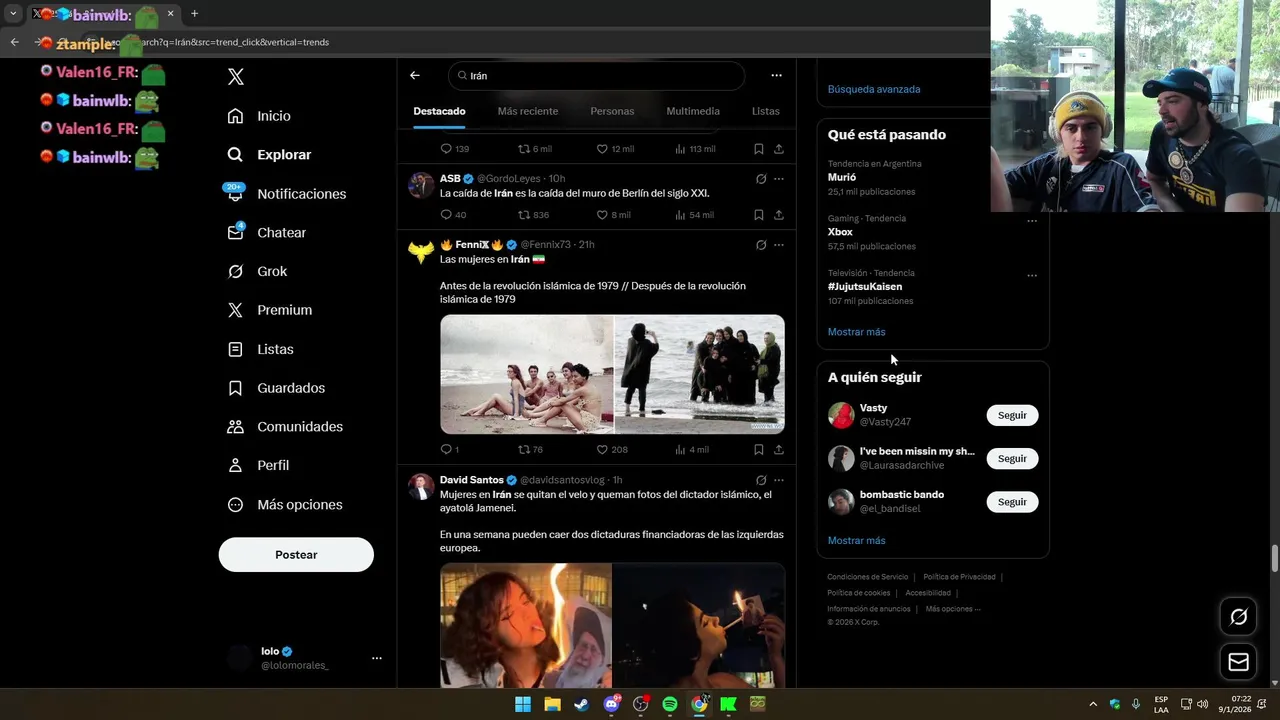Switch to Listas search tab
Viewport: 1280px width, 720px height.
click(x=766, y=111)
